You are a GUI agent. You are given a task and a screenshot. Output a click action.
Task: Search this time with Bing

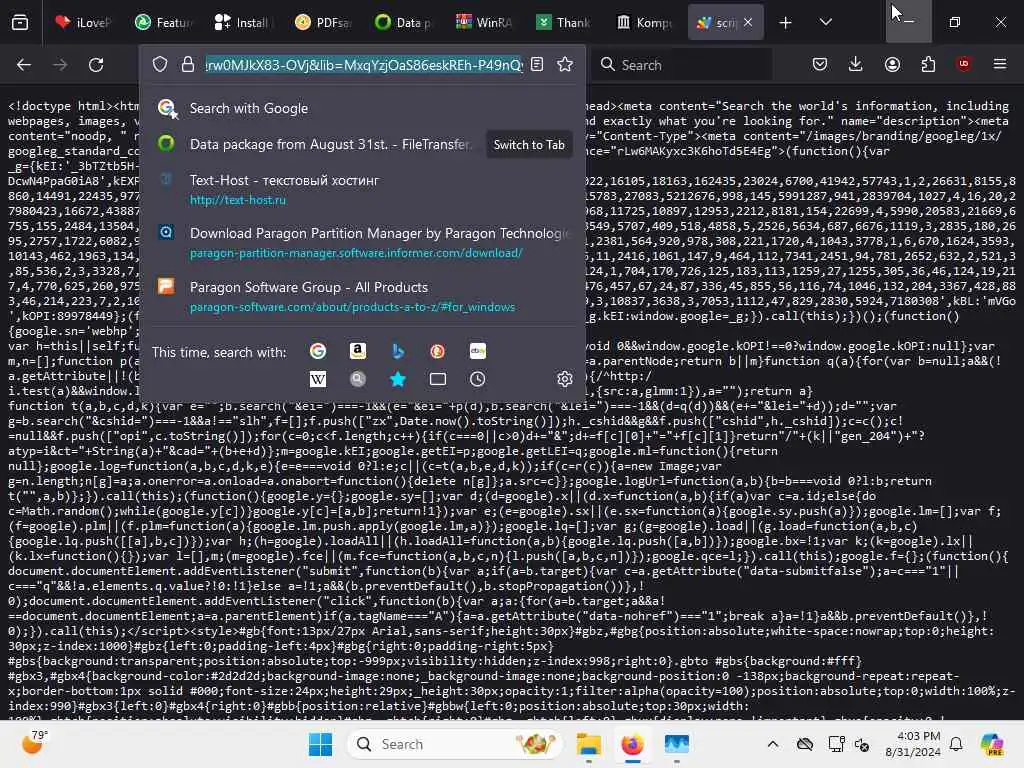coord(398,351)
